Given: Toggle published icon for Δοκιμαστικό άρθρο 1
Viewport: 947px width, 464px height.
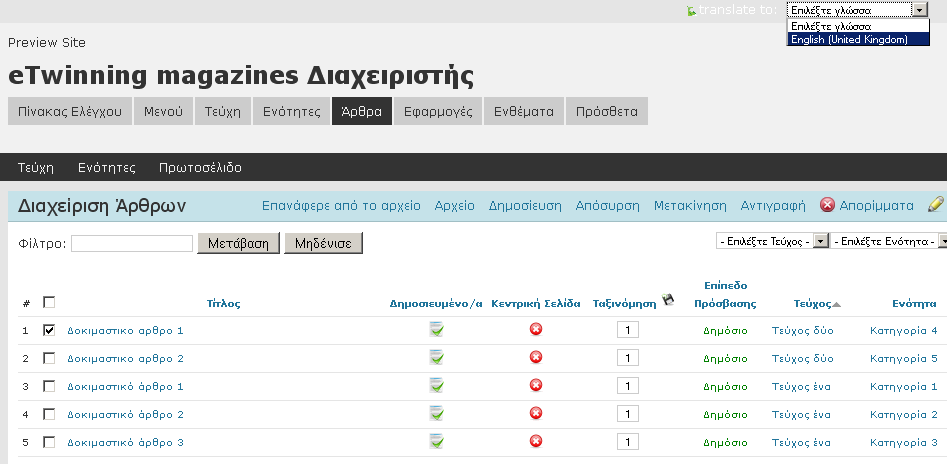Looking at the screenshot, I should [437, 385].
